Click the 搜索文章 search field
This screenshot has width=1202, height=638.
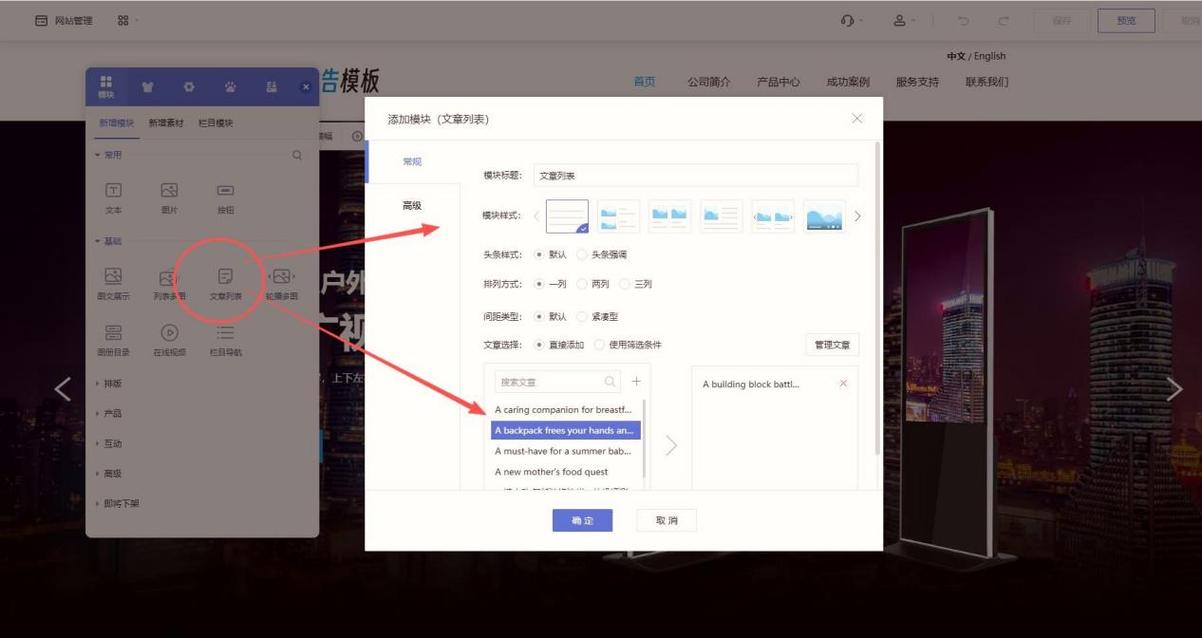pos(558,382)
